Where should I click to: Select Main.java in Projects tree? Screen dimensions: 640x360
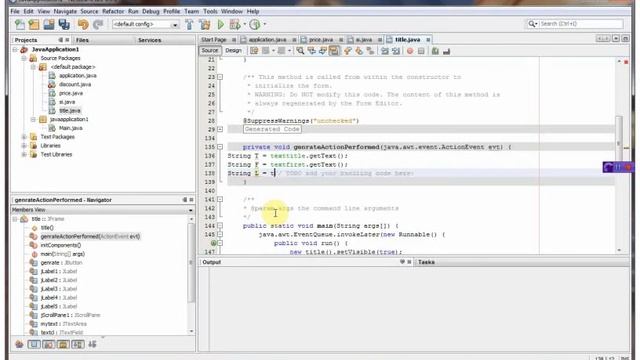click(71, 128)
